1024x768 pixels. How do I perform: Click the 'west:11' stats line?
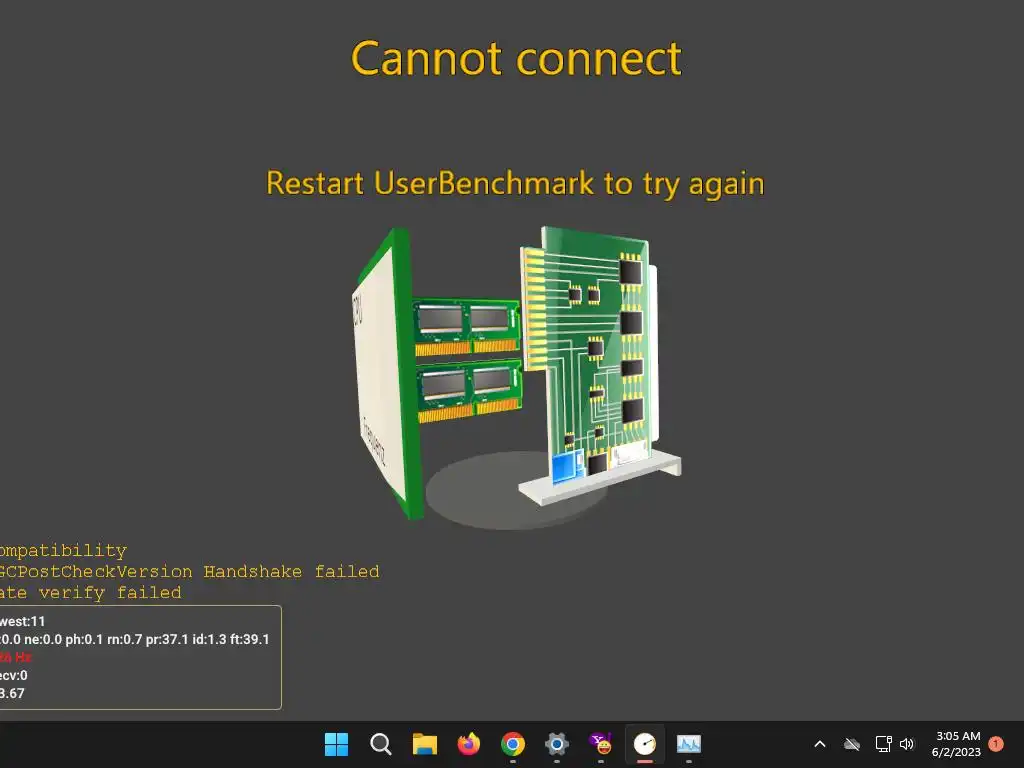(x=23, y=621)
